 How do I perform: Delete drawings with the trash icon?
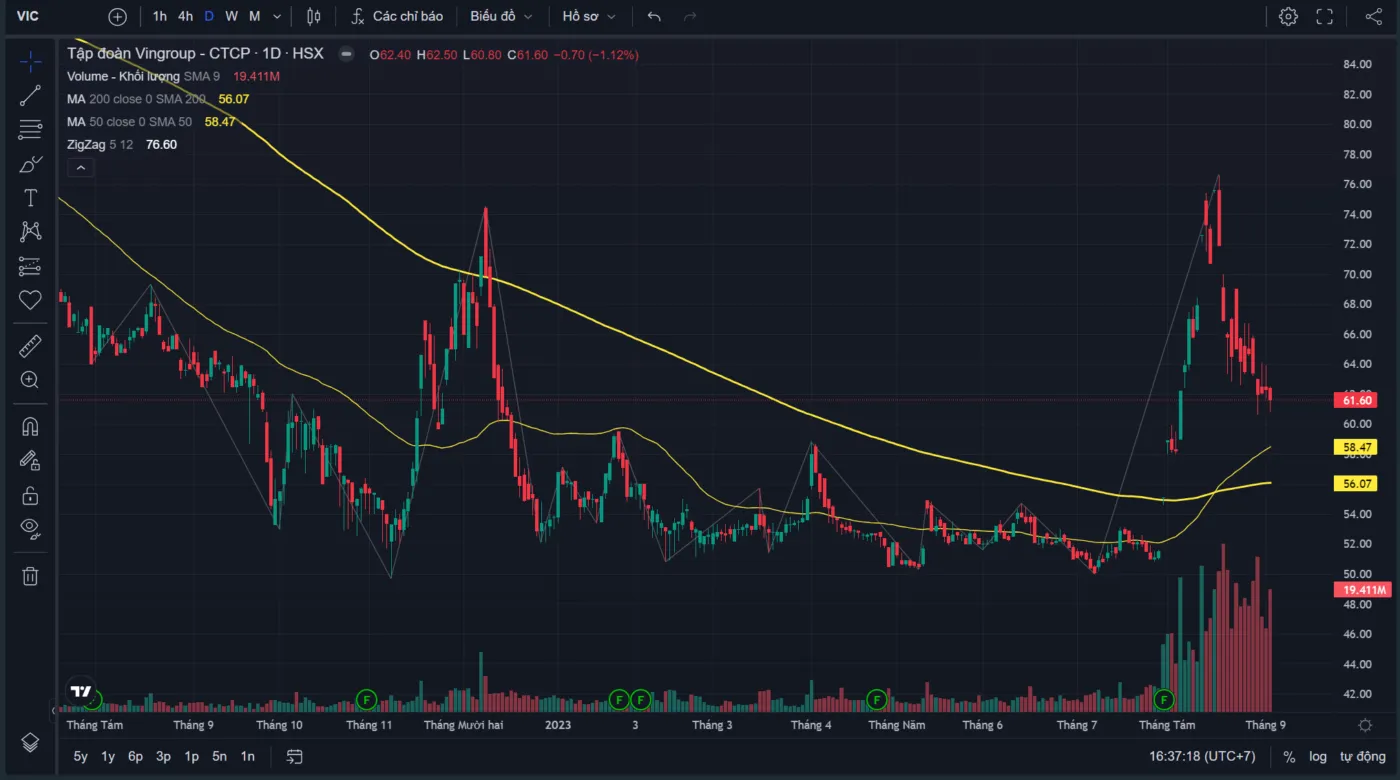pyautogui.click(x=30, y=575)
